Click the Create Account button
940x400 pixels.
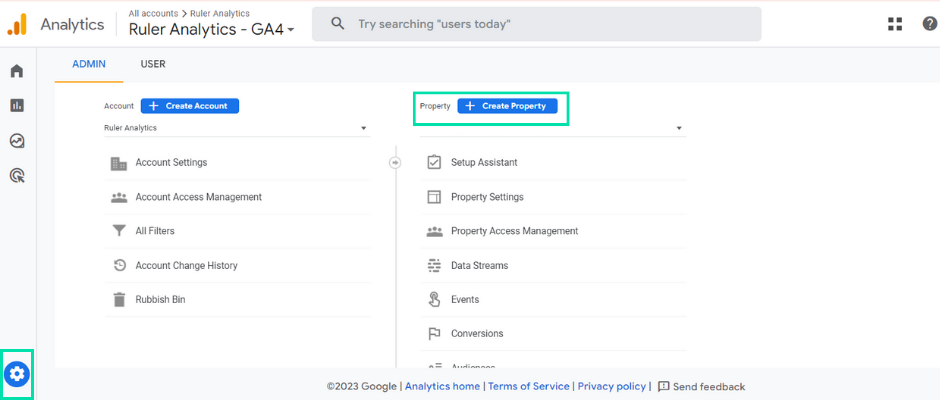pos(189,106)
